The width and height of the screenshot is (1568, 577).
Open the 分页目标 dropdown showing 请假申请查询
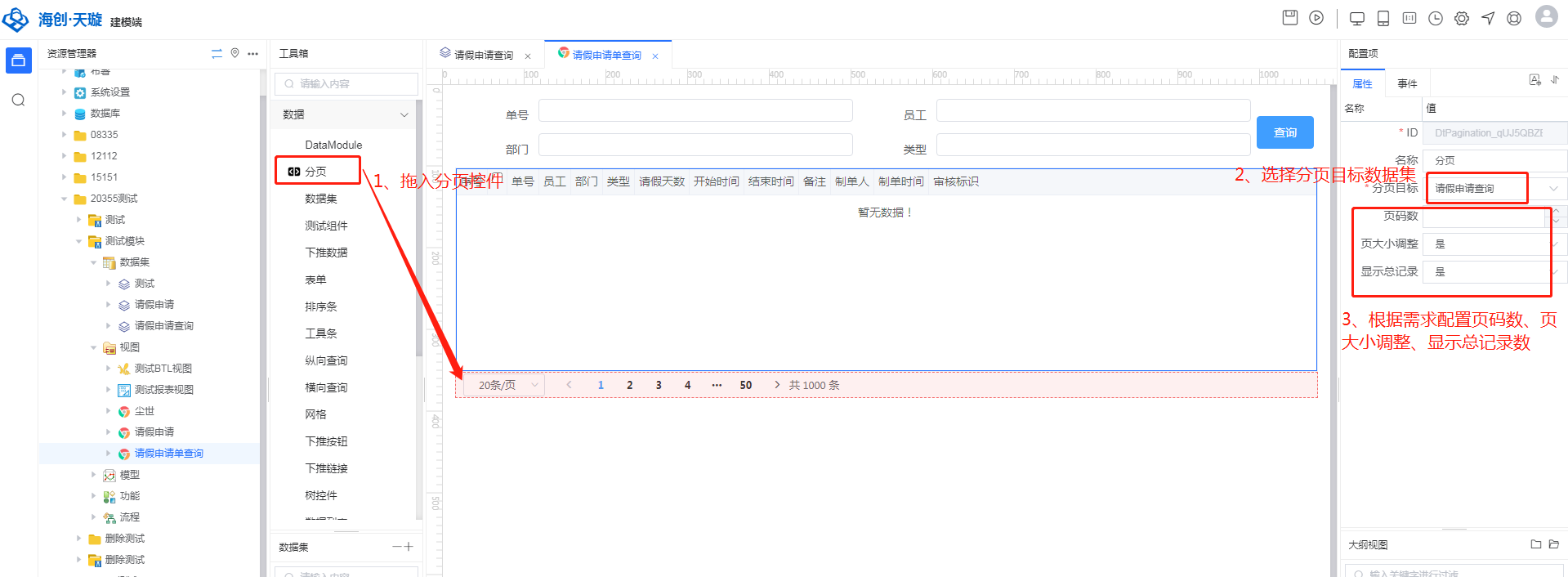click(1495, 189)
